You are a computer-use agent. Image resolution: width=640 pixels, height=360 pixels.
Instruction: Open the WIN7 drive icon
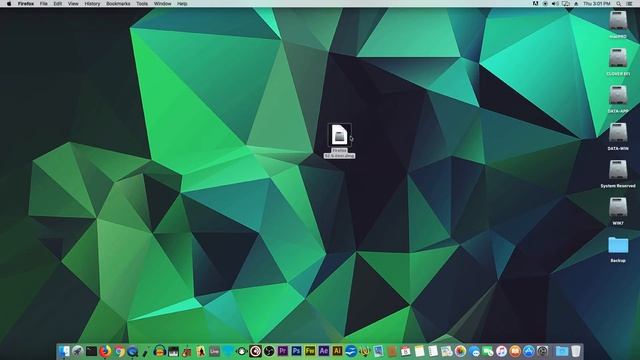click(x=618, y=207)
